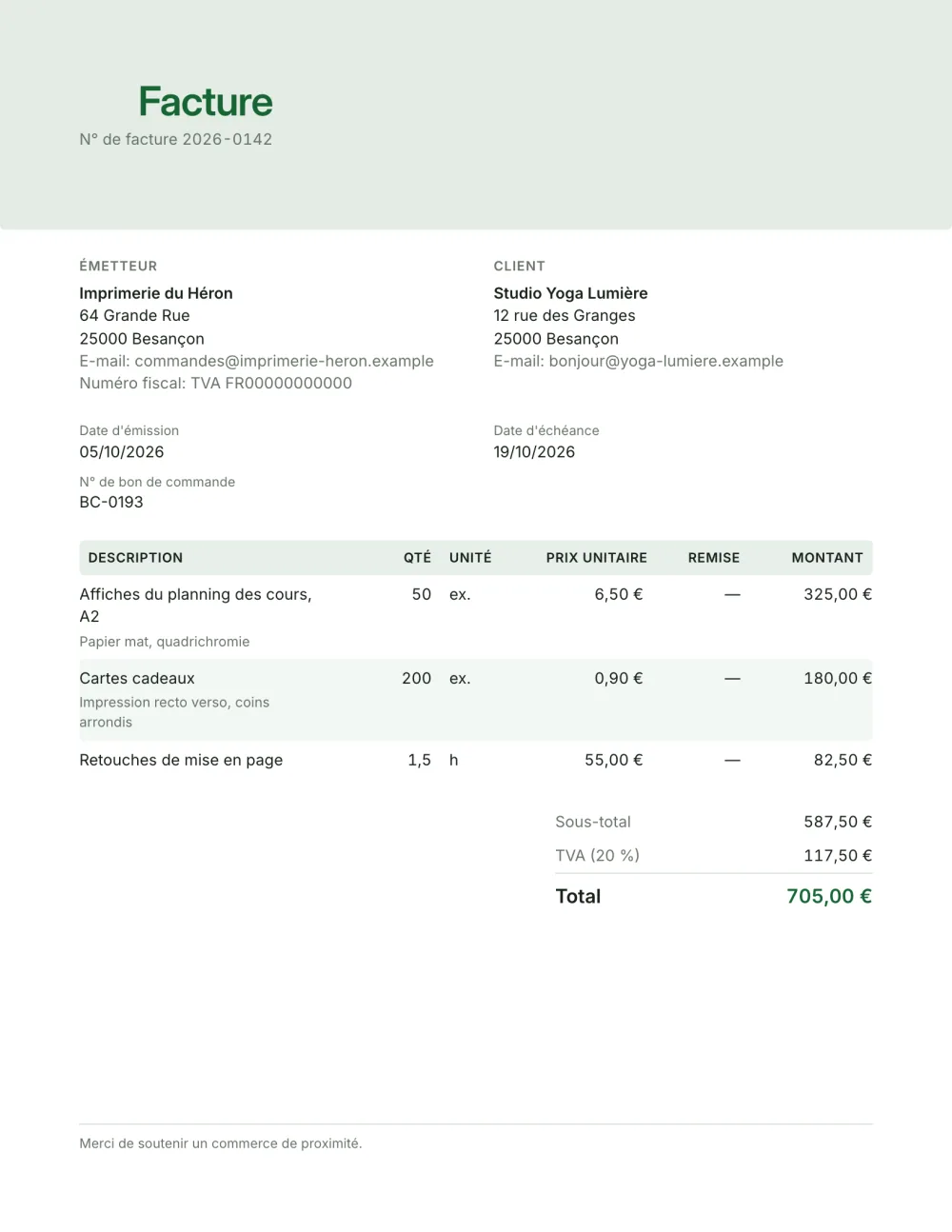Click the green total 705,00 €

point(829,896)
